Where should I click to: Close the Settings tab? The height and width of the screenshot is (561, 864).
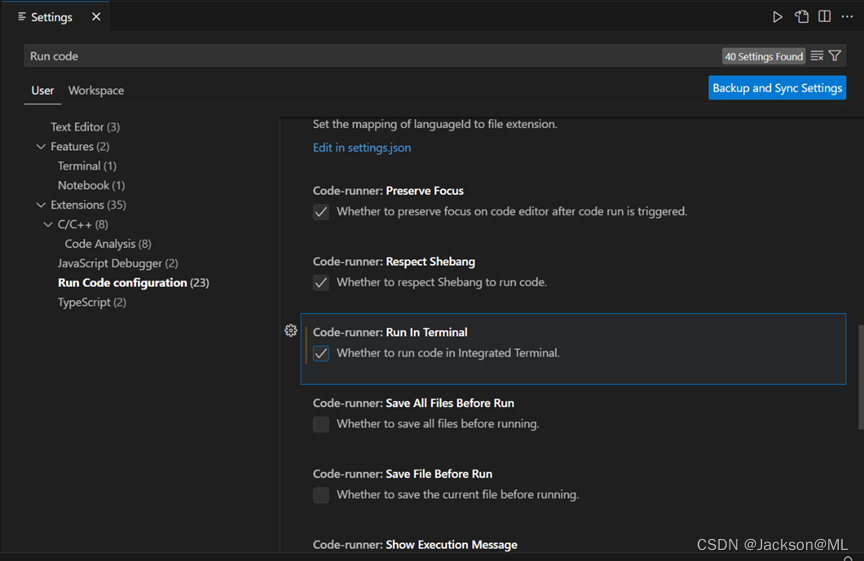click(96, 17)
